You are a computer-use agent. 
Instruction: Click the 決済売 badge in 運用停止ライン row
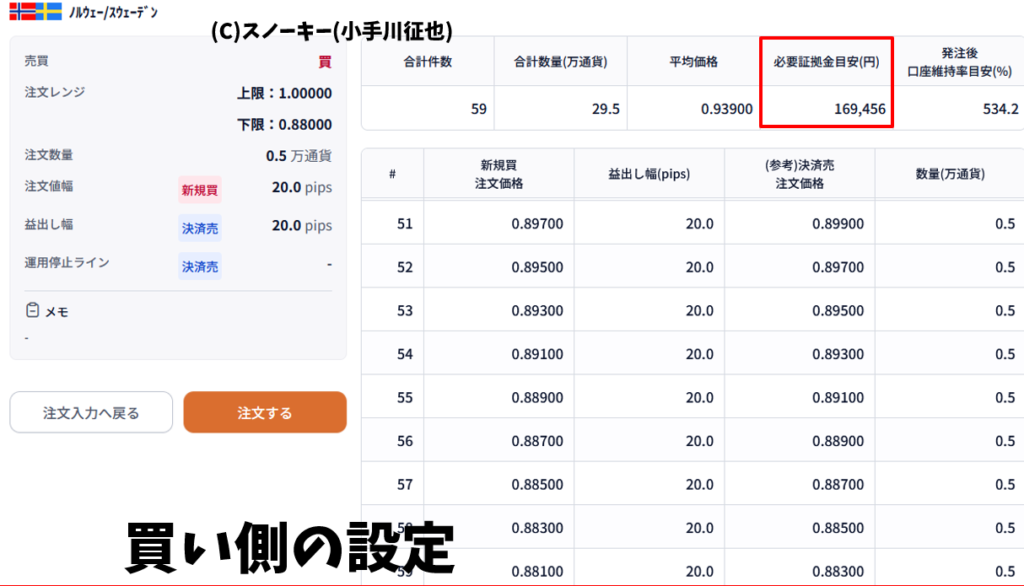tap(199, 267)
